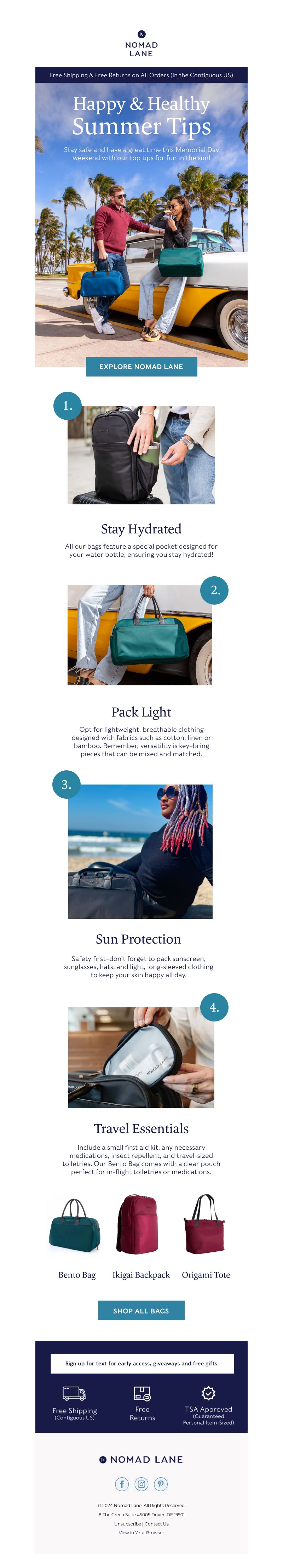283x1568 pixels.
Task: Click the Free Shipping truck icon
Action: [74, 1393]
